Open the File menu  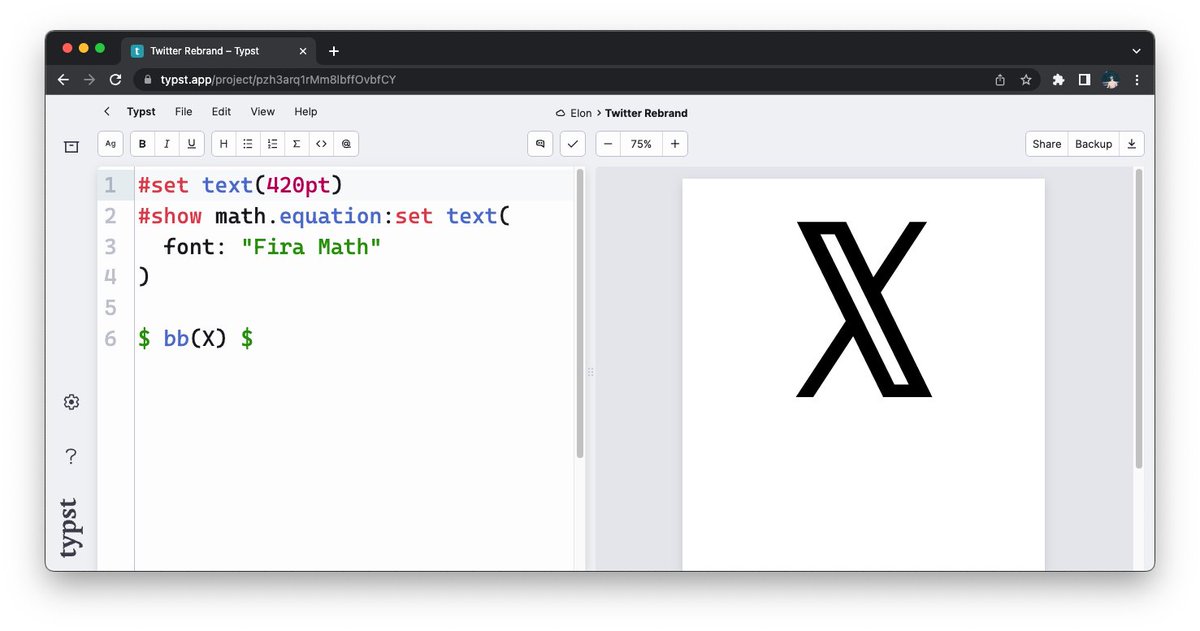point(184,112)
